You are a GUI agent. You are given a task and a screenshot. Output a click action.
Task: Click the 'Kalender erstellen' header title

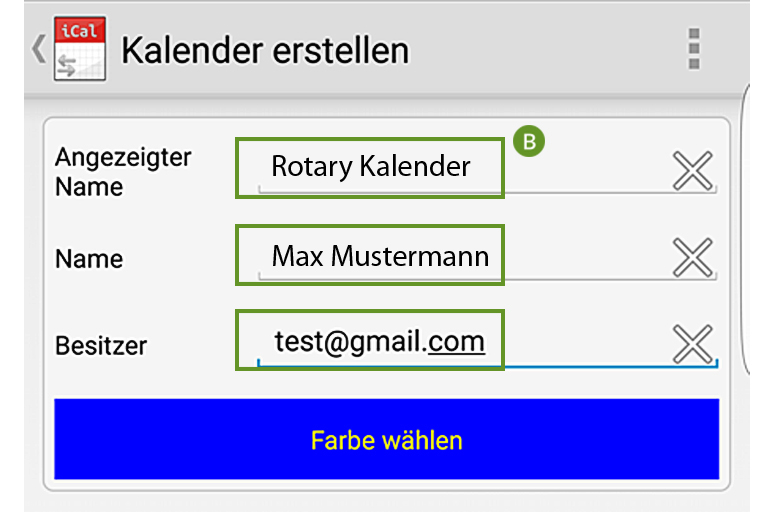[265, 50]
